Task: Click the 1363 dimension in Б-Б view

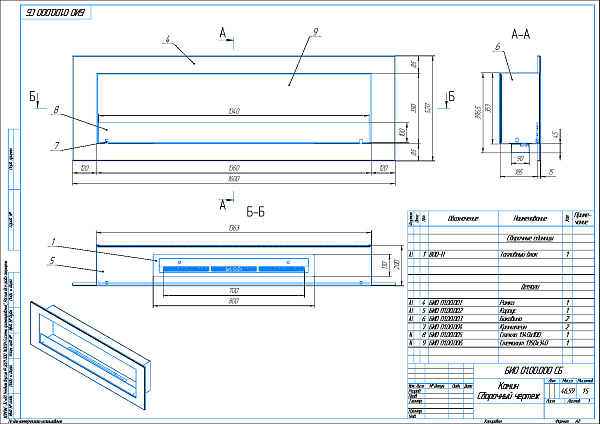Action: (233, 230)
